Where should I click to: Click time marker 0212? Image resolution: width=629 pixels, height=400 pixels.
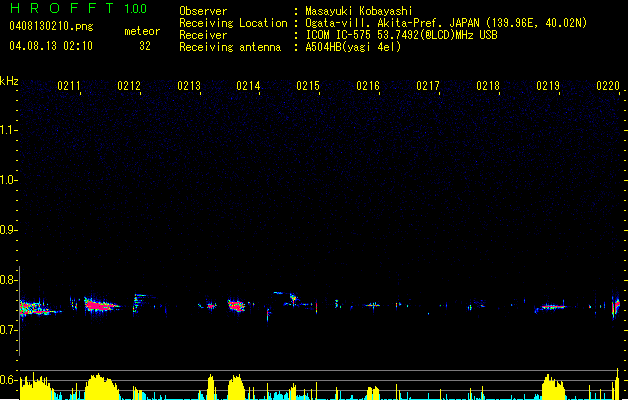pos(129,86)
